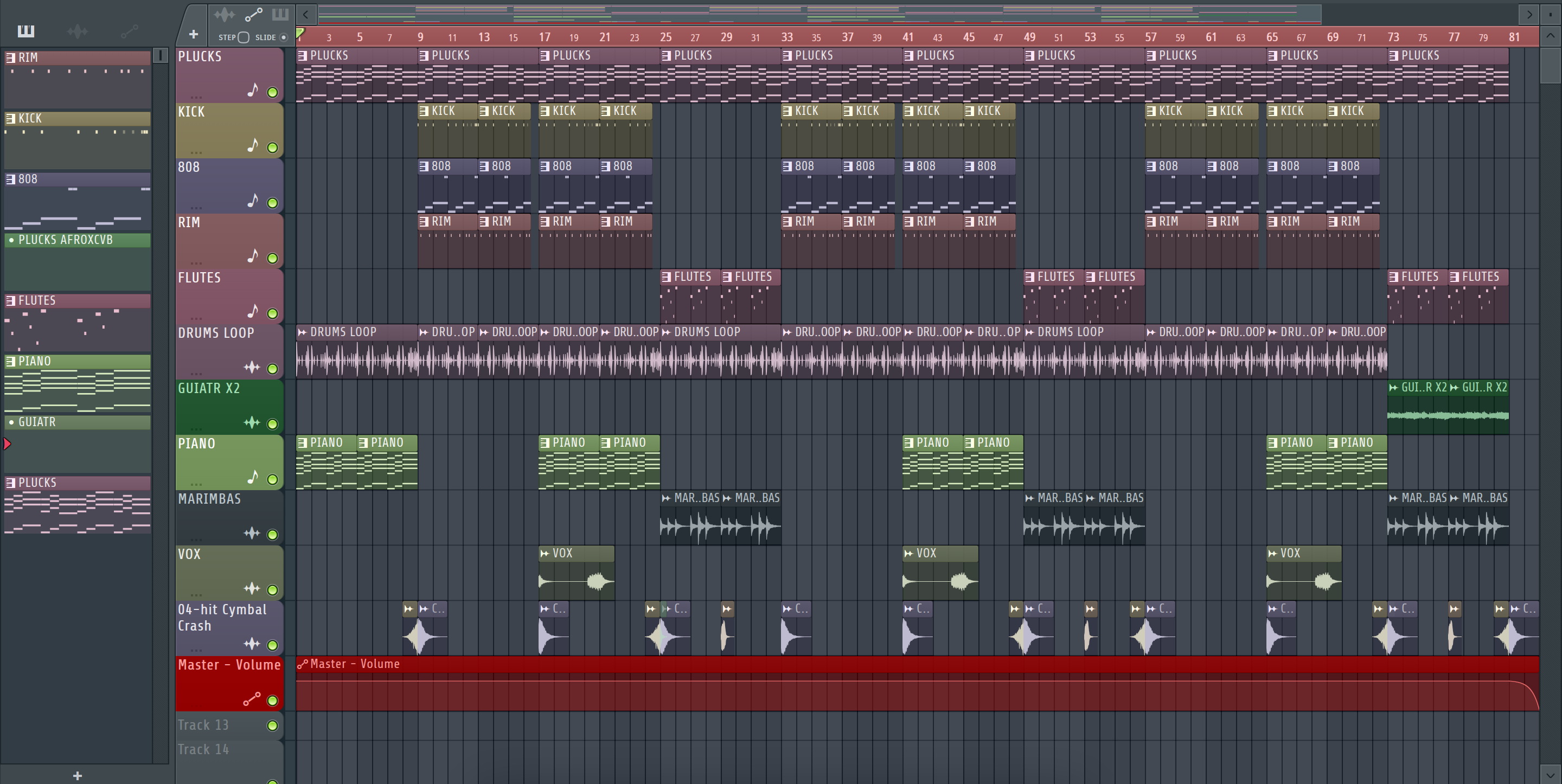
Task: Select the automation clip picker filter icon
Action: 129,31
